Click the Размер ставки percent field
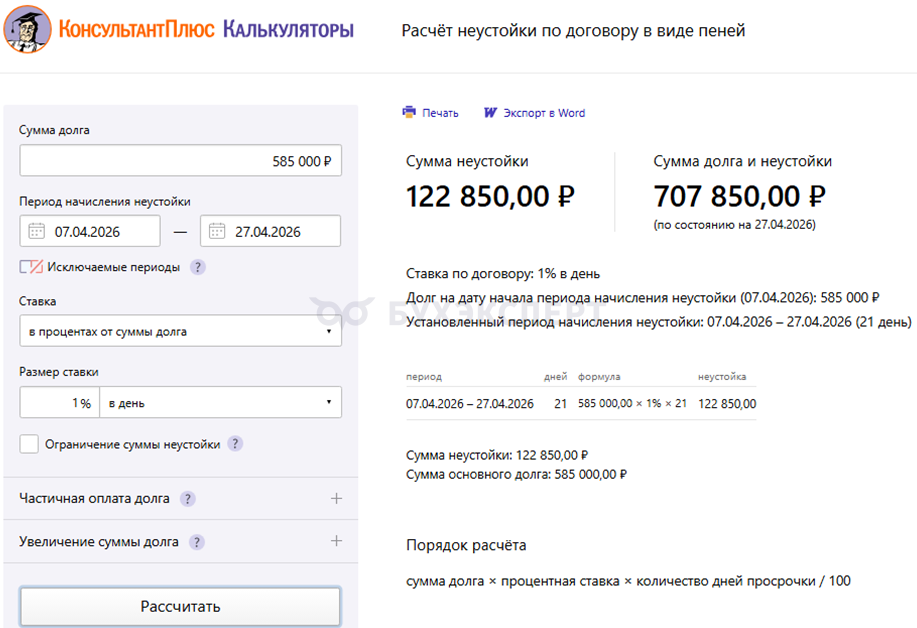 (x=60, y=403)
